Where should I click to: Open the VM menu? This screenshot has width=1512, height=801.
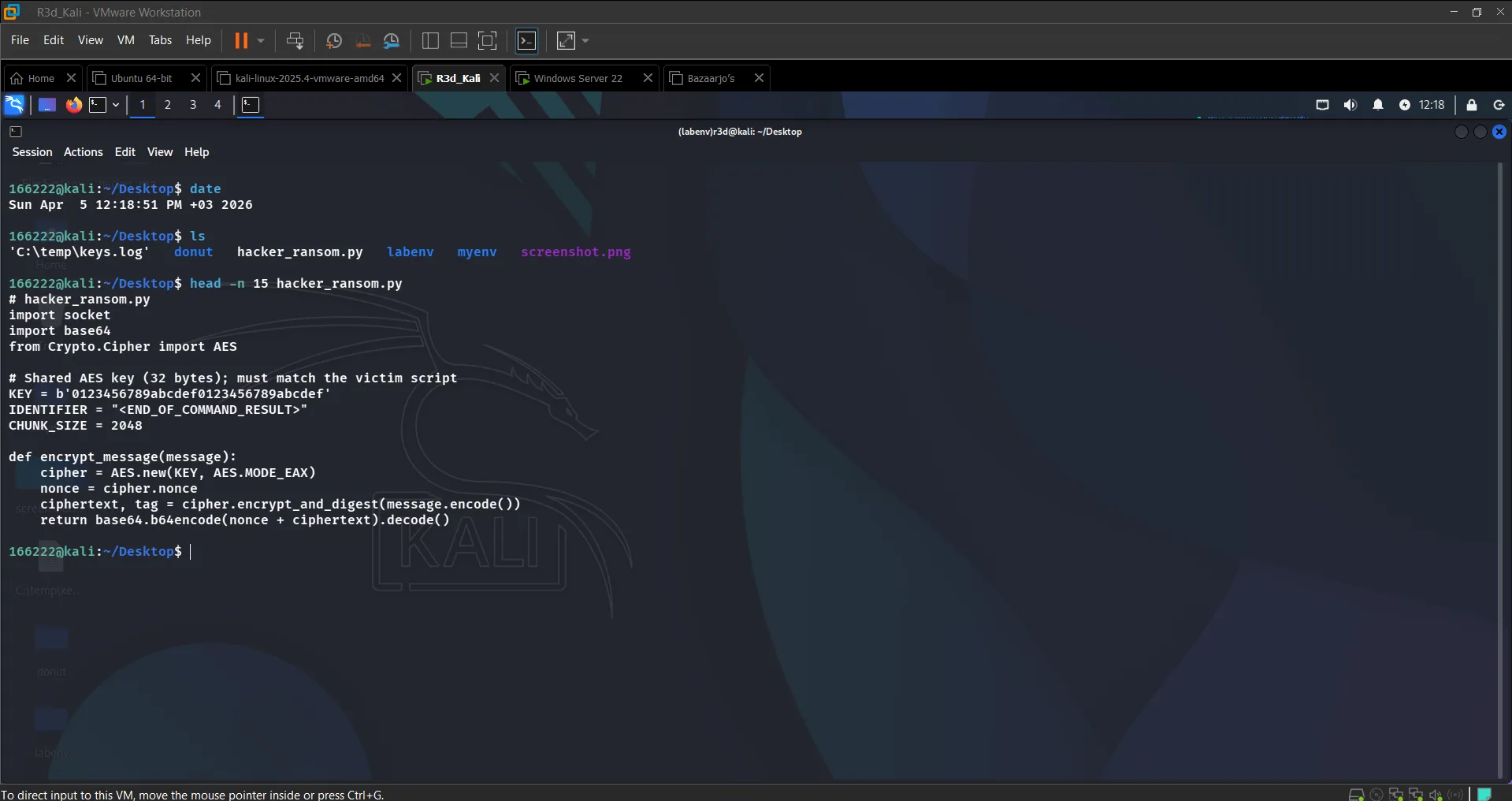click(x=126, y=40)
